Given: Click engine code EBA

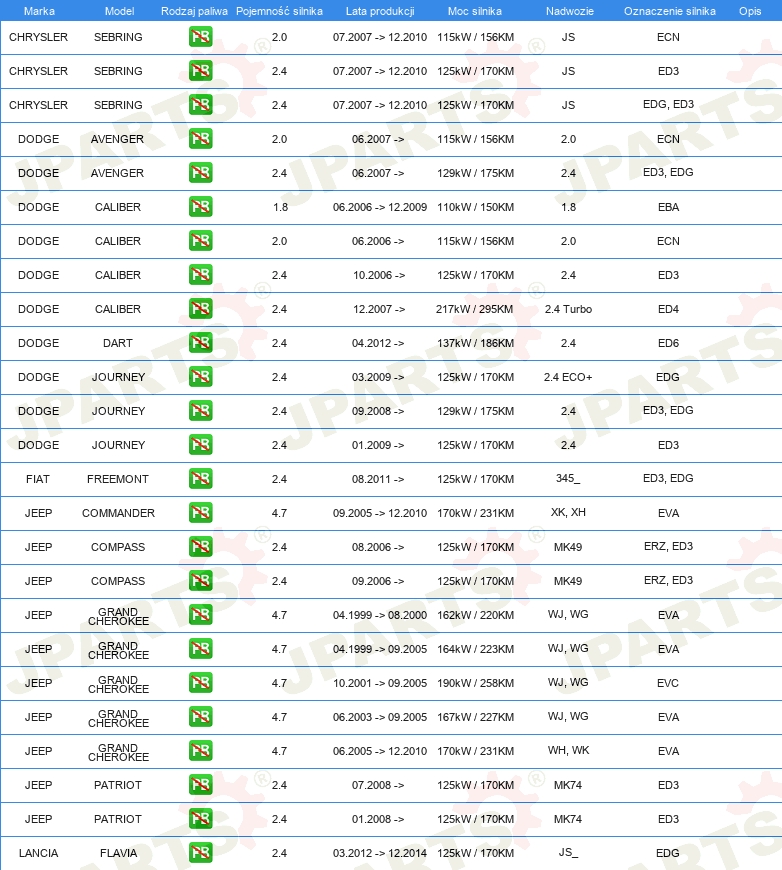Looking at the screenshot, I should tap(668, 207).
